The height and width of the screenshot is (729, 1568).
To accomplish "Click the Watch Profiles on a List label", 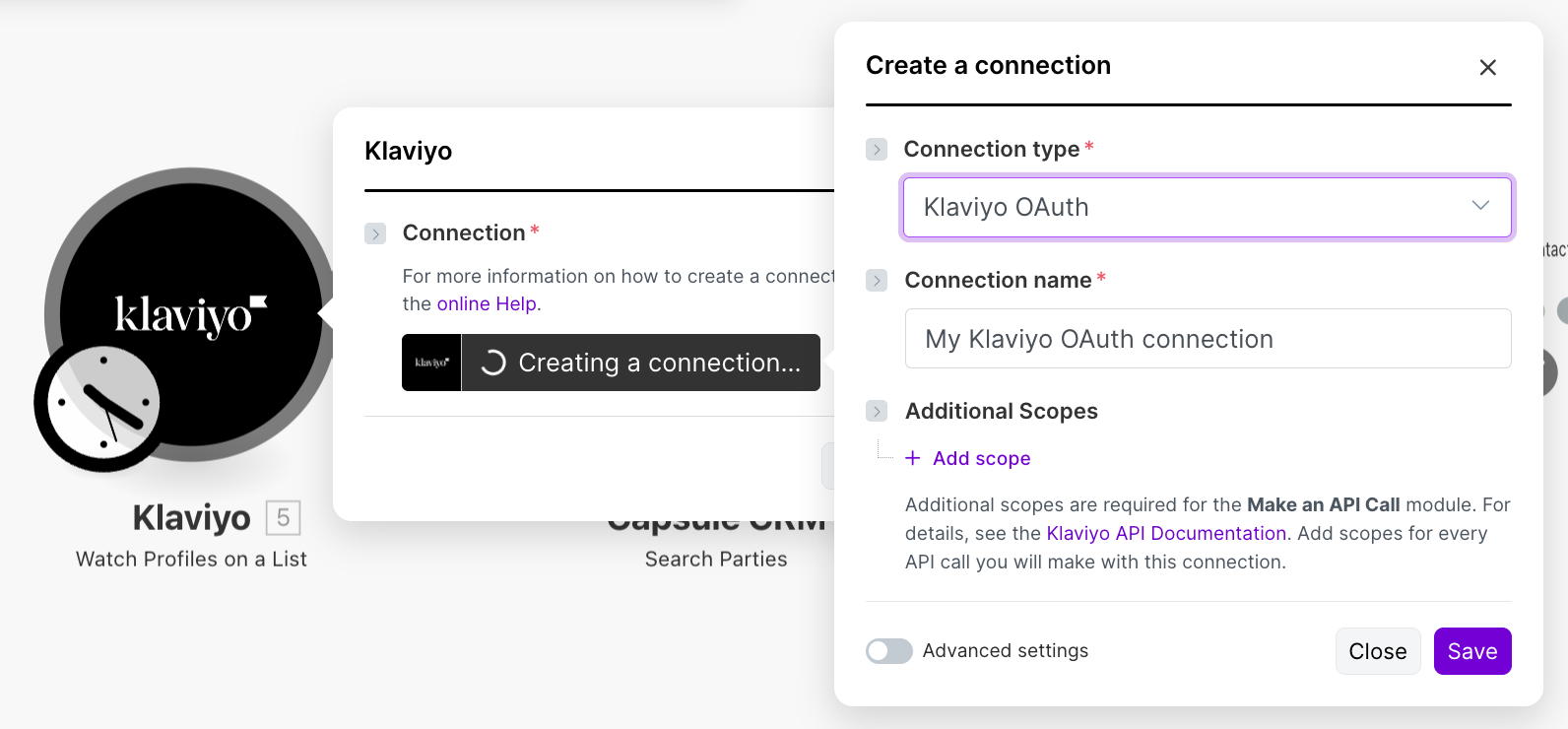I will pyautogui.click(x=191, y=559).
